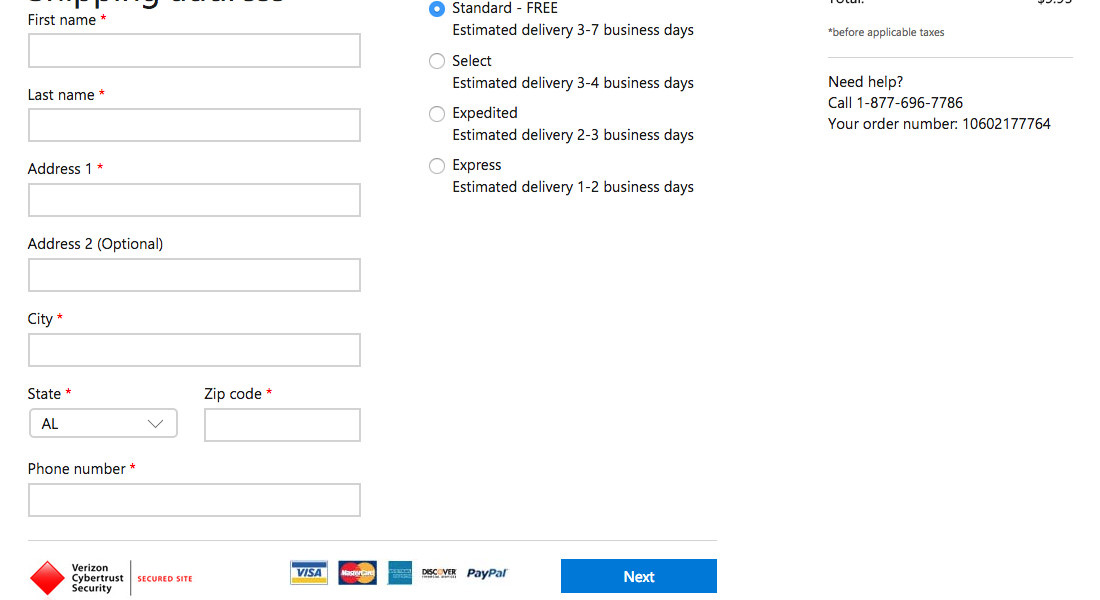Click the First name field

coord(194,51)
